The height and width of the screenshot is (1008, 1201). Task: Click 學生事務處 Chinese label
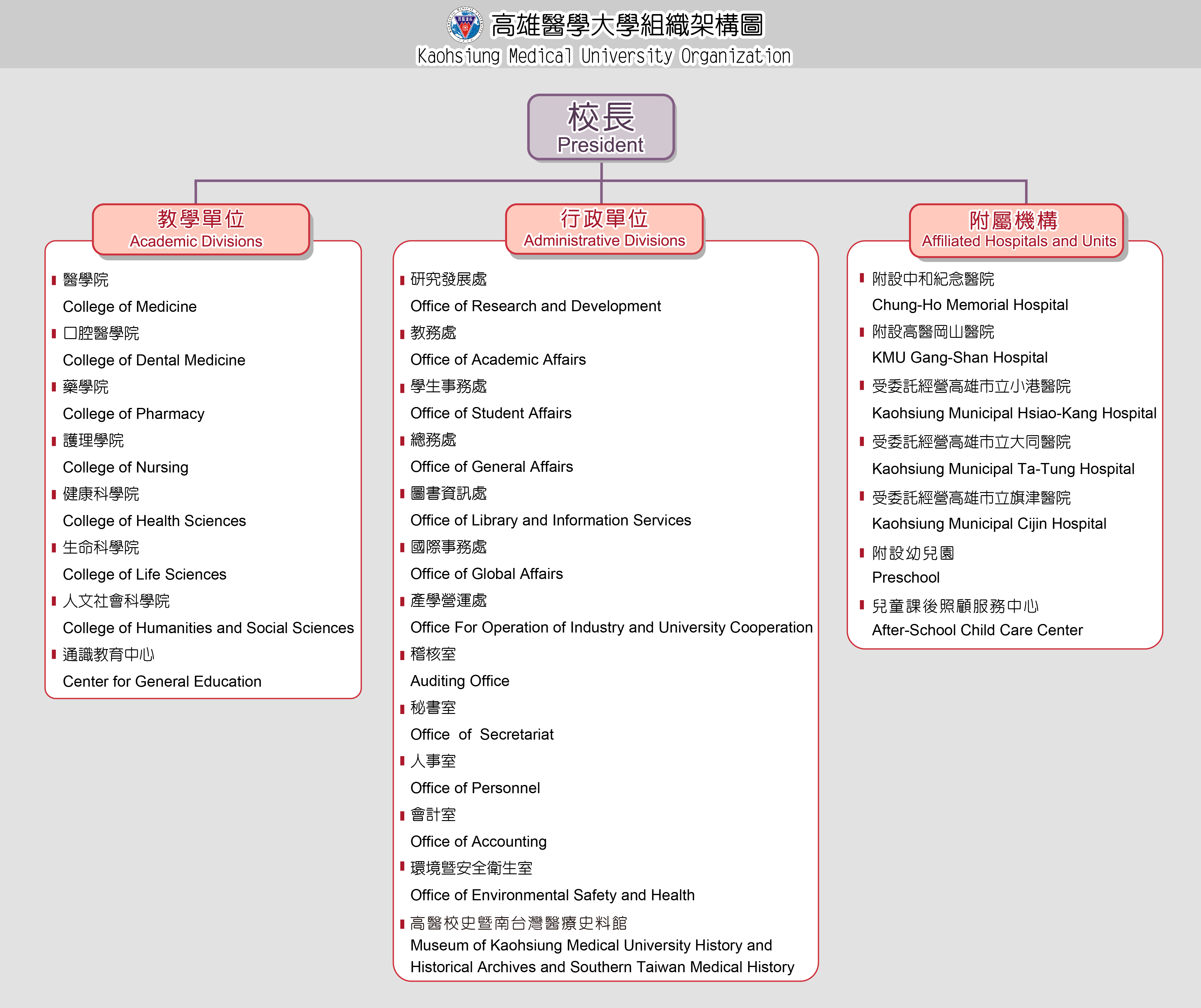point(448,386)
